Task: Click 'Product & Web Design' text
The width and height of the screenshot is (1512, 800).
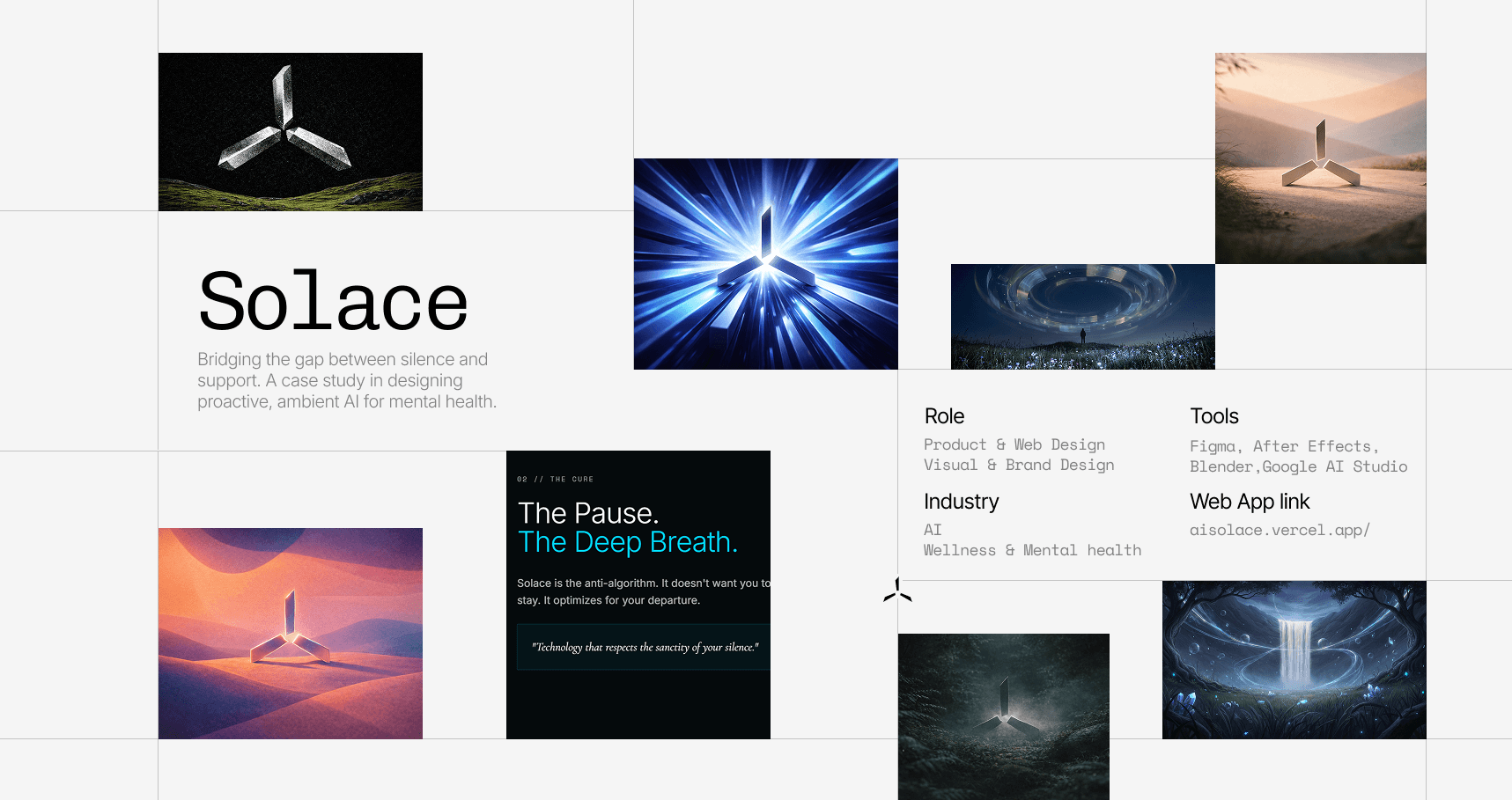Action: (x=1014, y=444)
